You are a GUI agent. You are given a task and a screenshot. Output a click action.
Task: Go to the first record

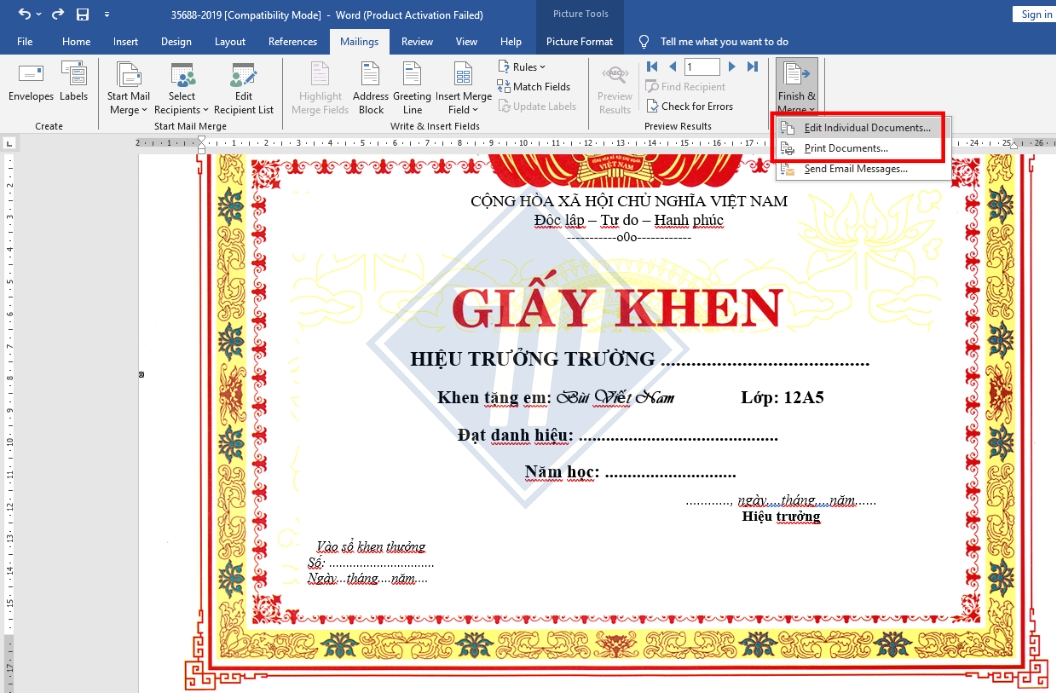[652, 66]
